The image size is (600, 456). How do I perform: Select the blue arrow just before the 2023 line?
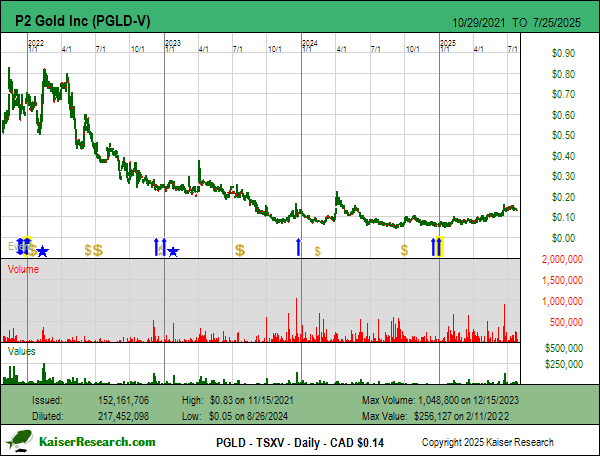pyautogui.click(x=156, y=247)
